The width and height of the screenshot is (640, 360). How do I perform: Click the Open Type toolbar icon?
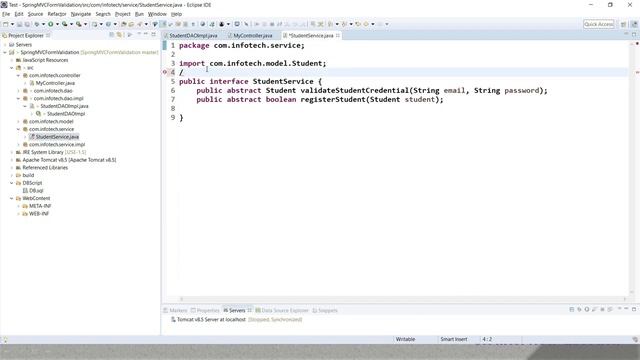[123, 24]
